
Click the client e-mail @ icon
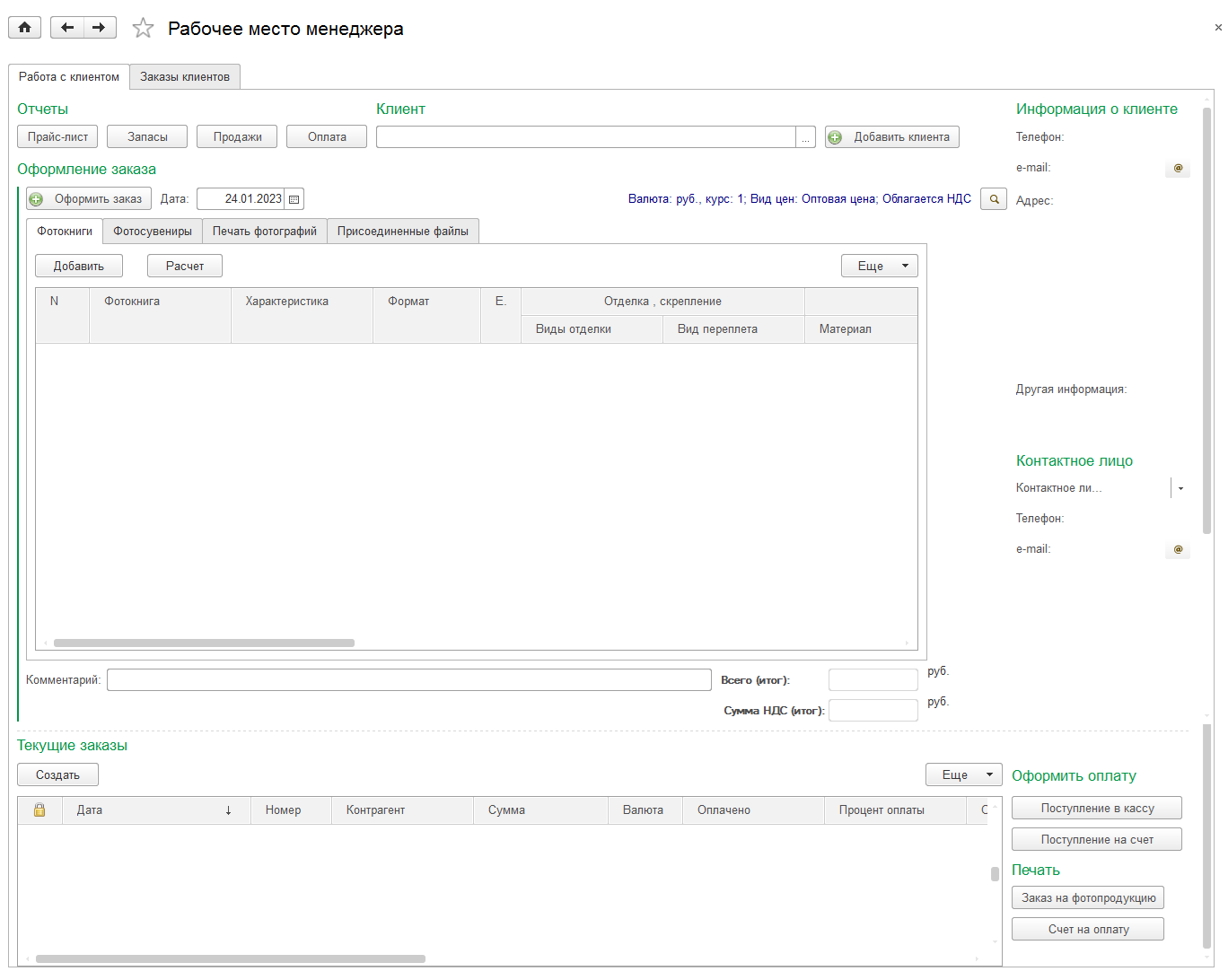click(x=1178, y=168)
